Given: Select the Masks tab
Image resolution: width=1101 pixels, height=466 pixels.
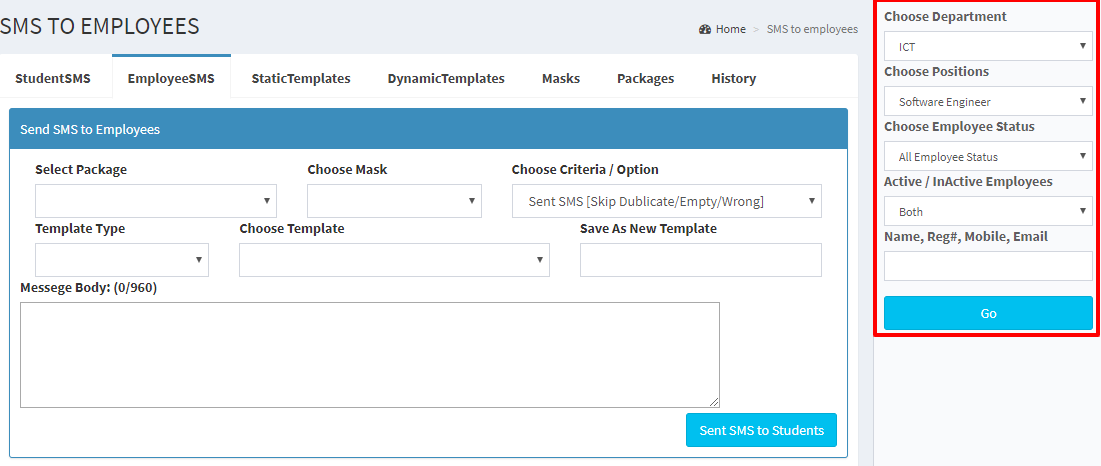Looking at the screenshot, I should coord(561,79).
